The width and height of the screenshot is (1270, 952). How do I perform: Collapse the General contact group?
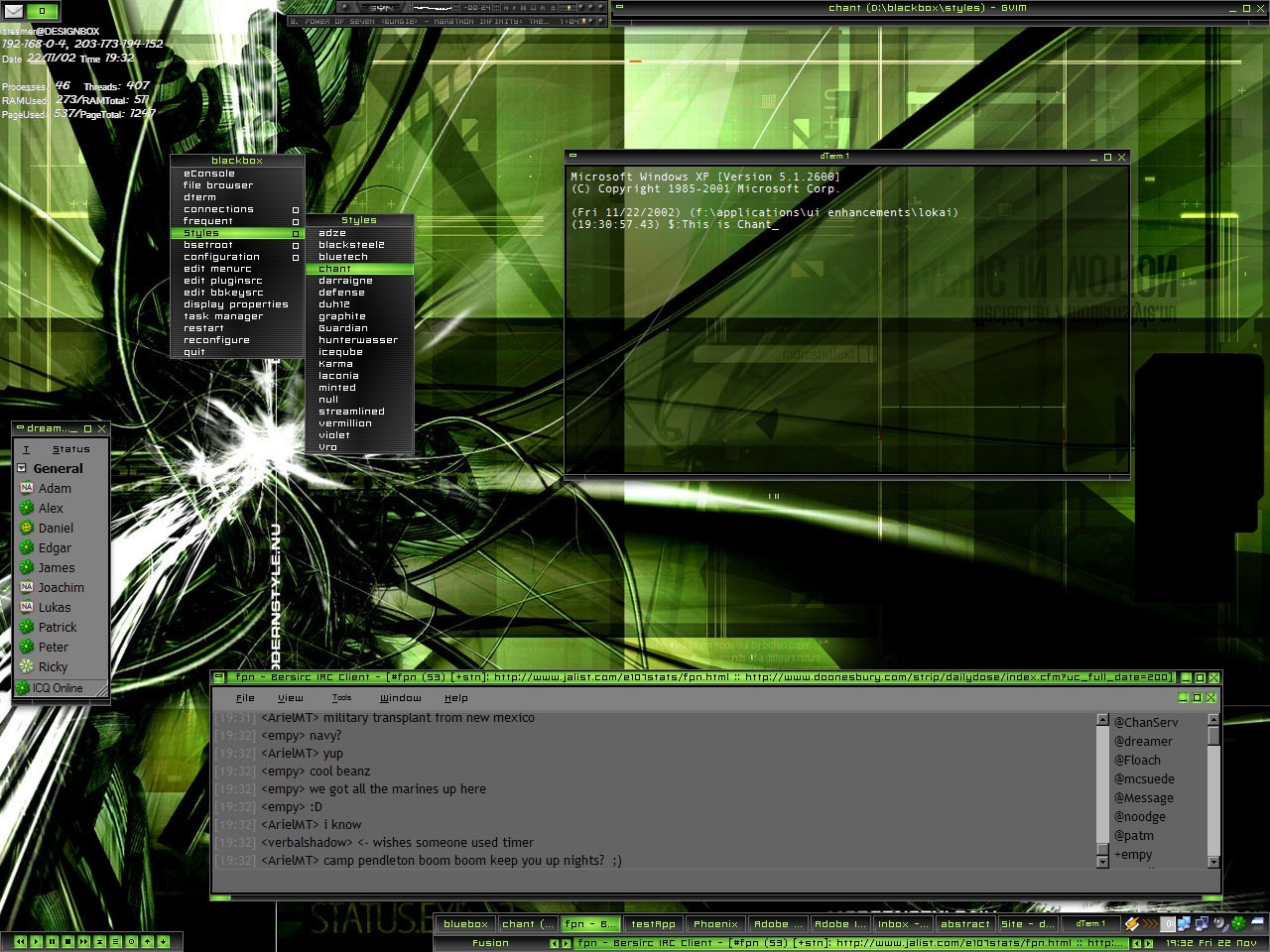pyautogui.click(x=22, y=468)
